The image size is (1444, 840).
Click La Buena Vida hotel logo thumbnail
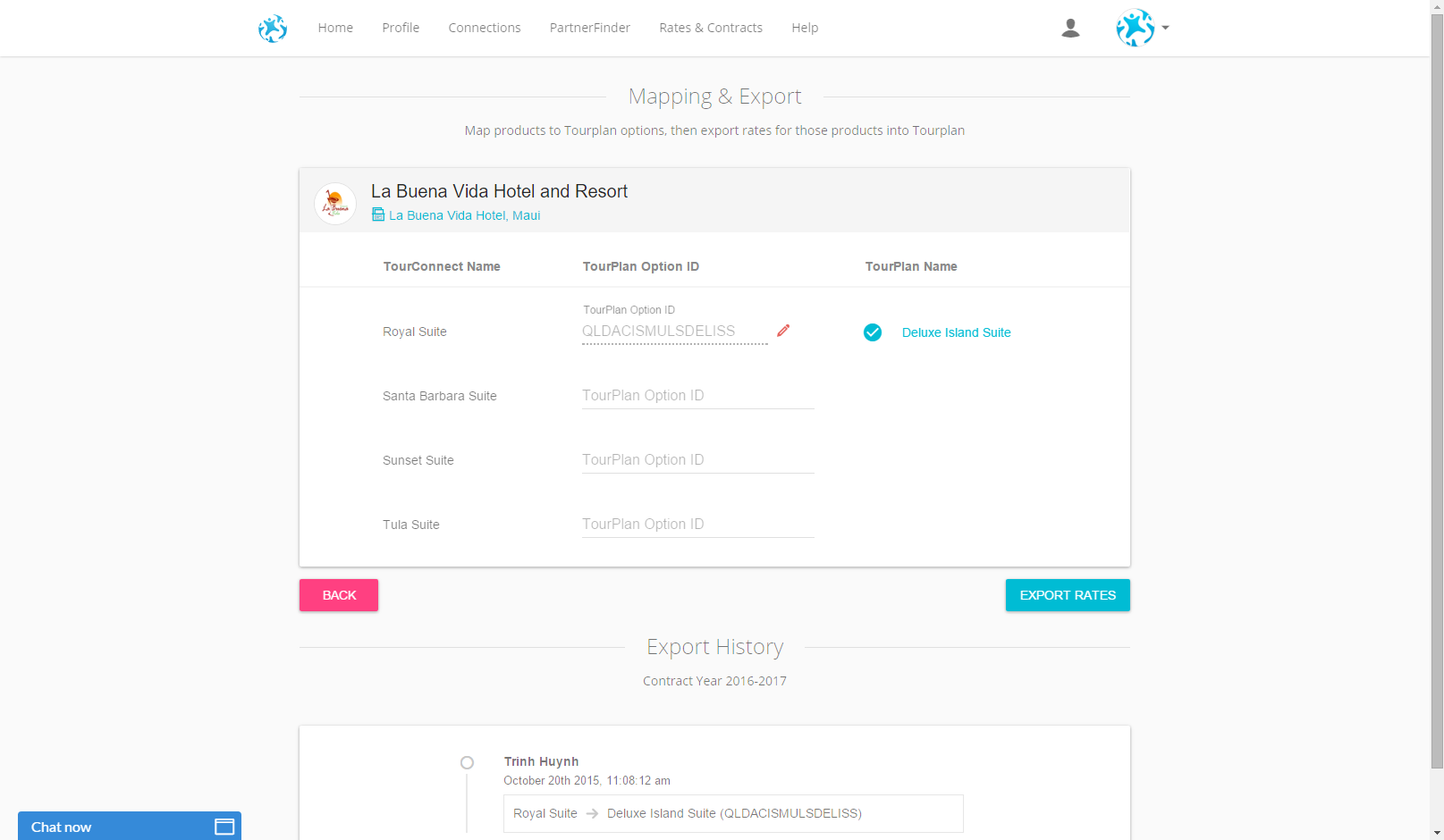pos(335,204)
